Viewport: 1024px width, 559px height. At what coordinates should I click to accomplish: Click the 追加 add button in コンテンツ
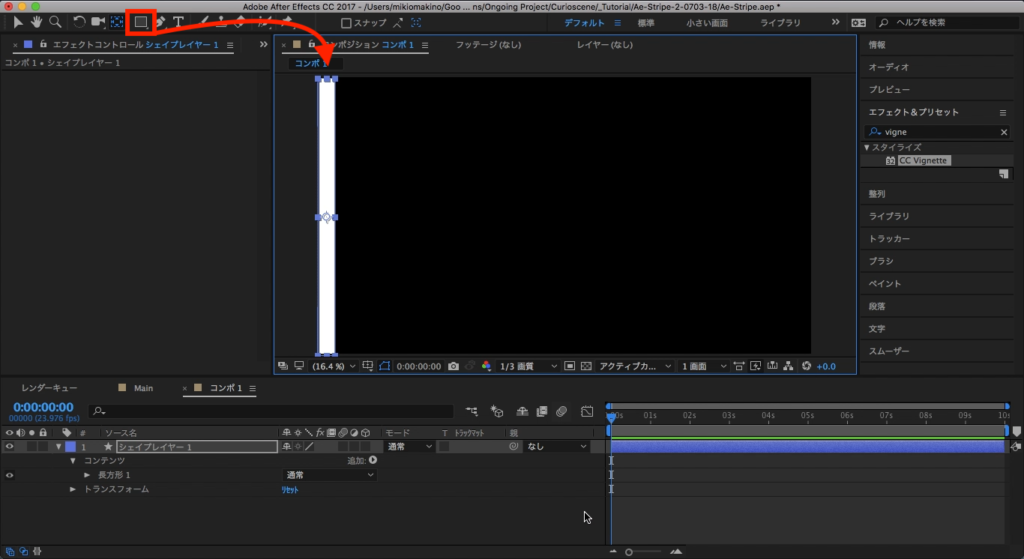point(361,460)
